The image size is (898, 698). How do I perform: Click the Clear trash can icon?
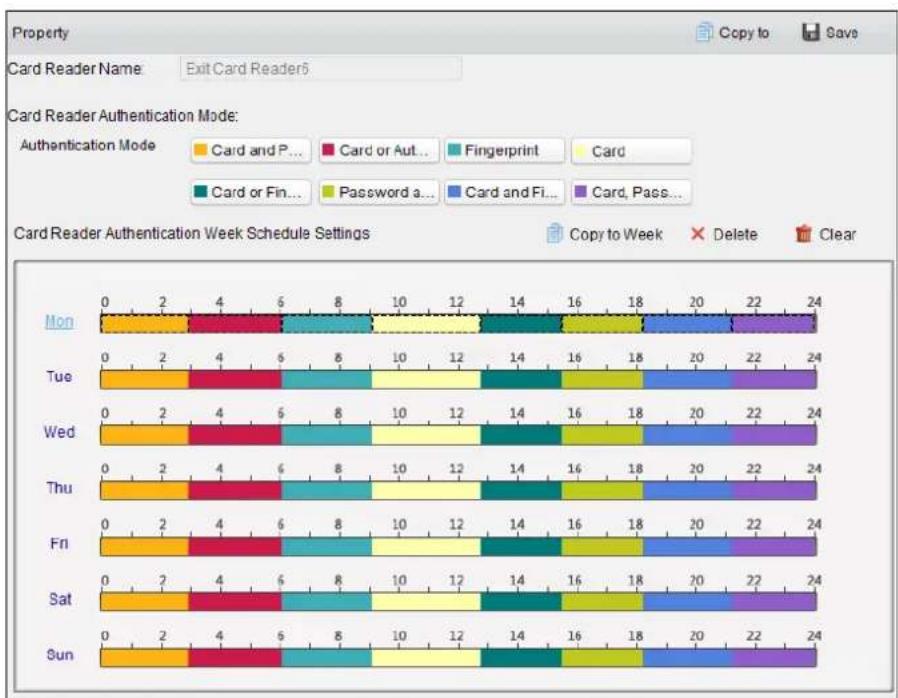tap(804, 234)
